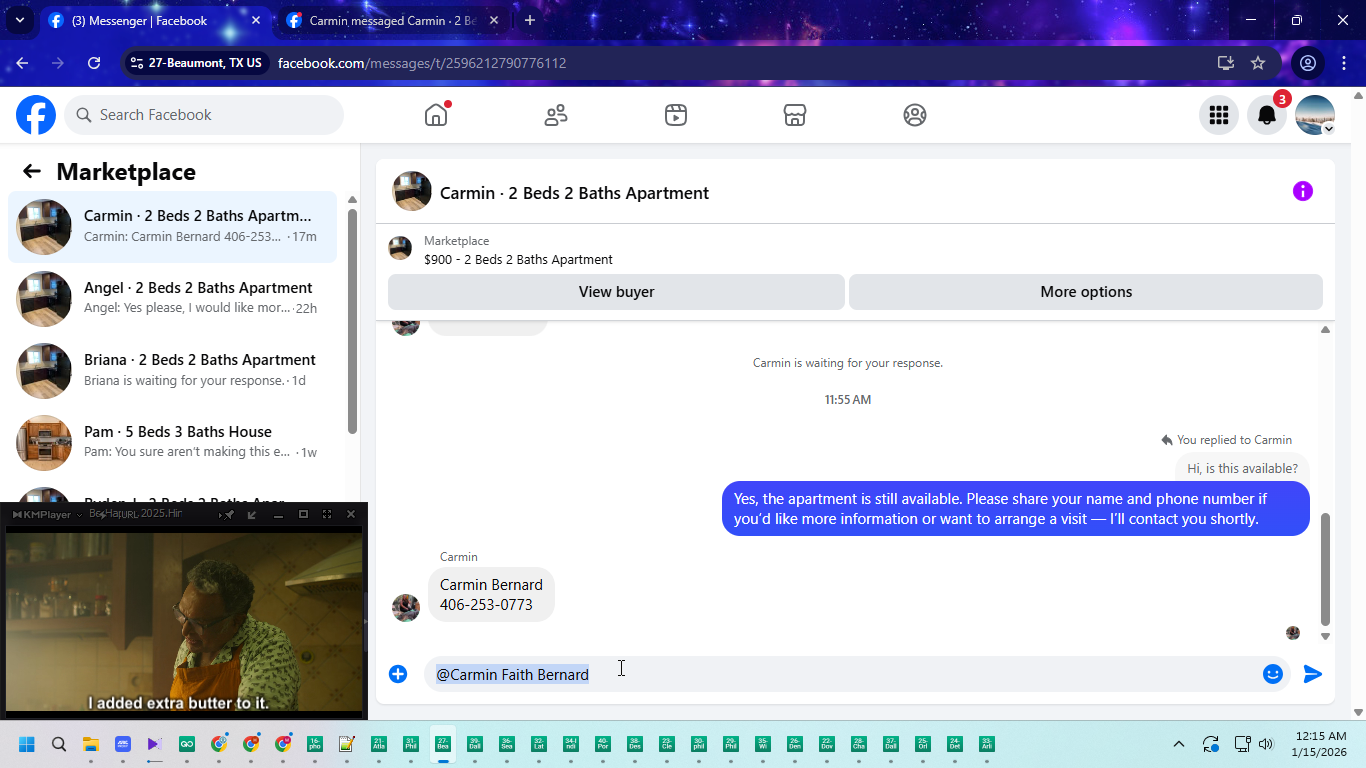Viewport: 1366px width, 768px height.
Task: Click the KMPlayer video frame
Action: 184,622
